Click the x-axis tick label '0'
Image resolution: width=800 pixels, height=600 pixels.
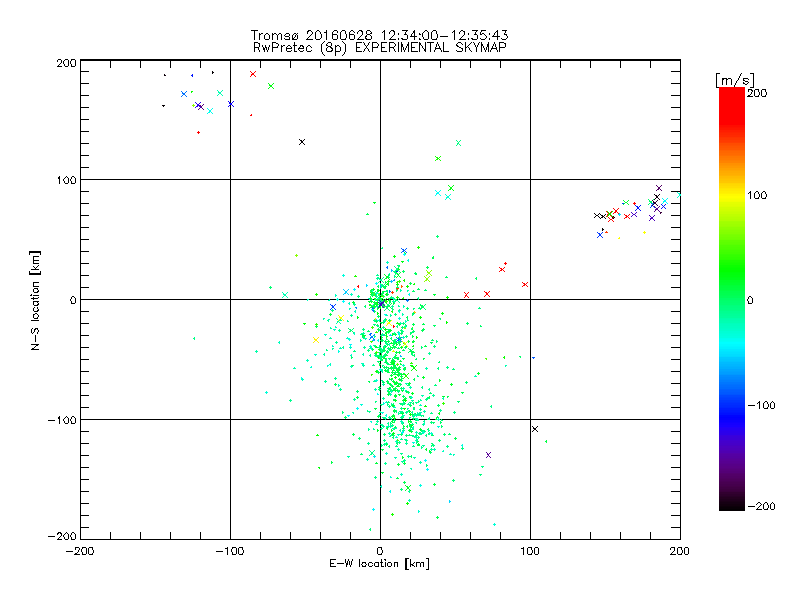380,551
